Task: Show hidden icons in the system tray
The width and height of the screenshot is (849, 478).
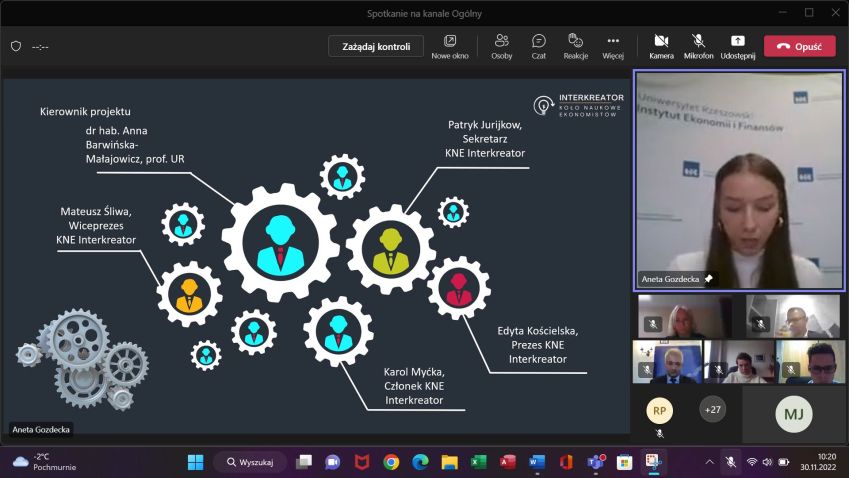Action: tap(710, 462)
